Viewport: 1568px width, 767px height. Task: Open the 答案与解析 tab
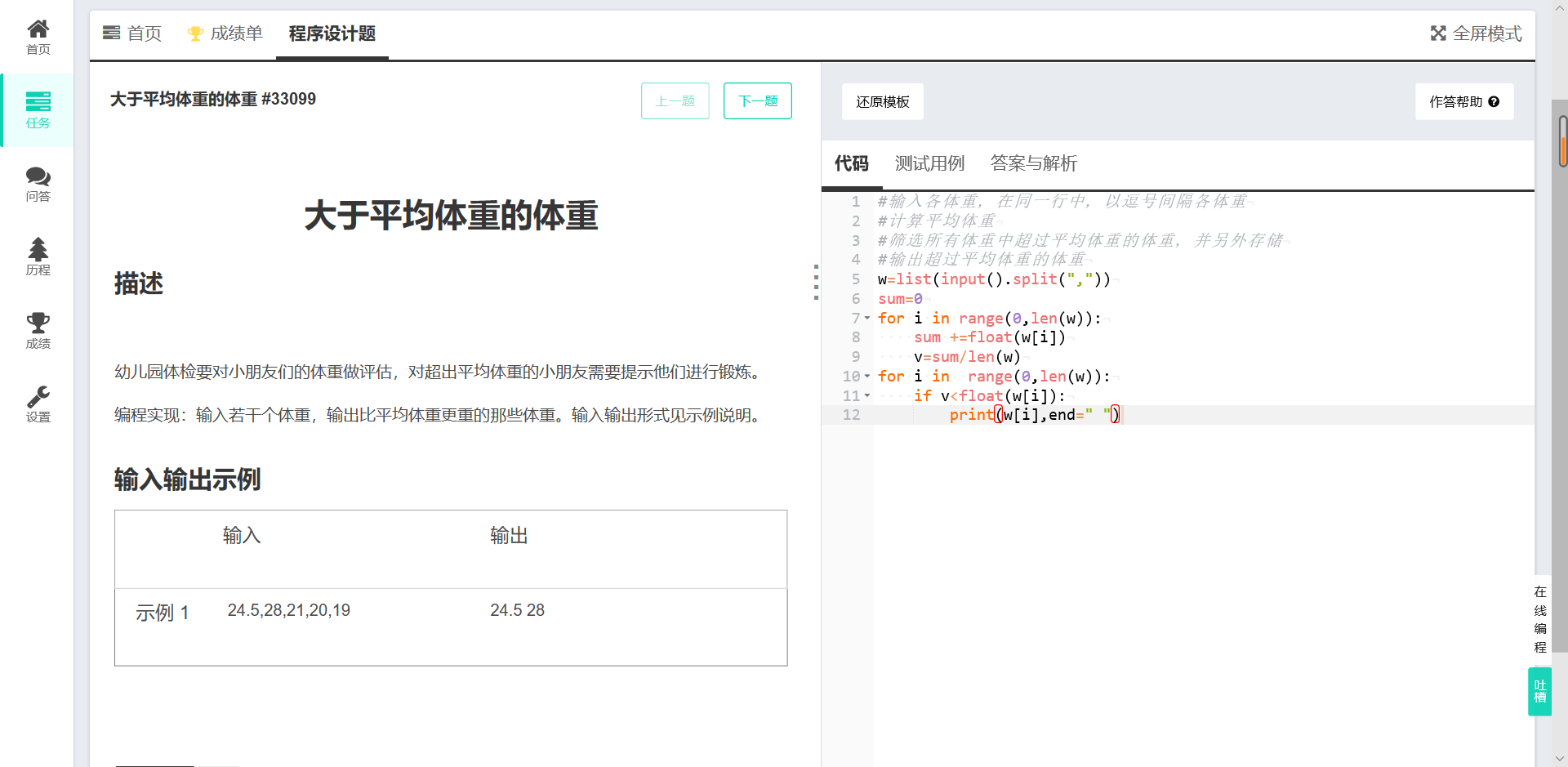1034,163
